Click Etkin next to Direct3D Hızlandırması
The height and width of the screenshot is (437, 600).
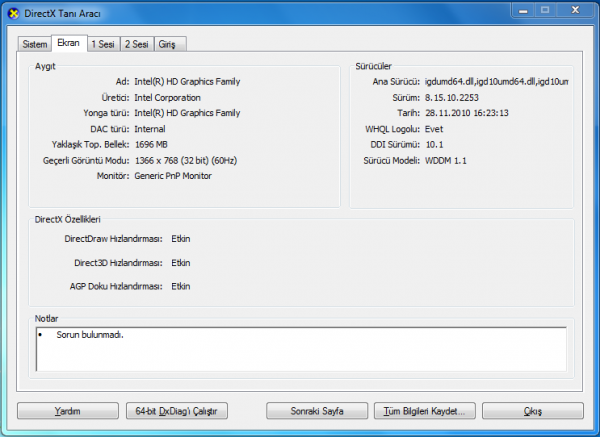tap(181, 263)
